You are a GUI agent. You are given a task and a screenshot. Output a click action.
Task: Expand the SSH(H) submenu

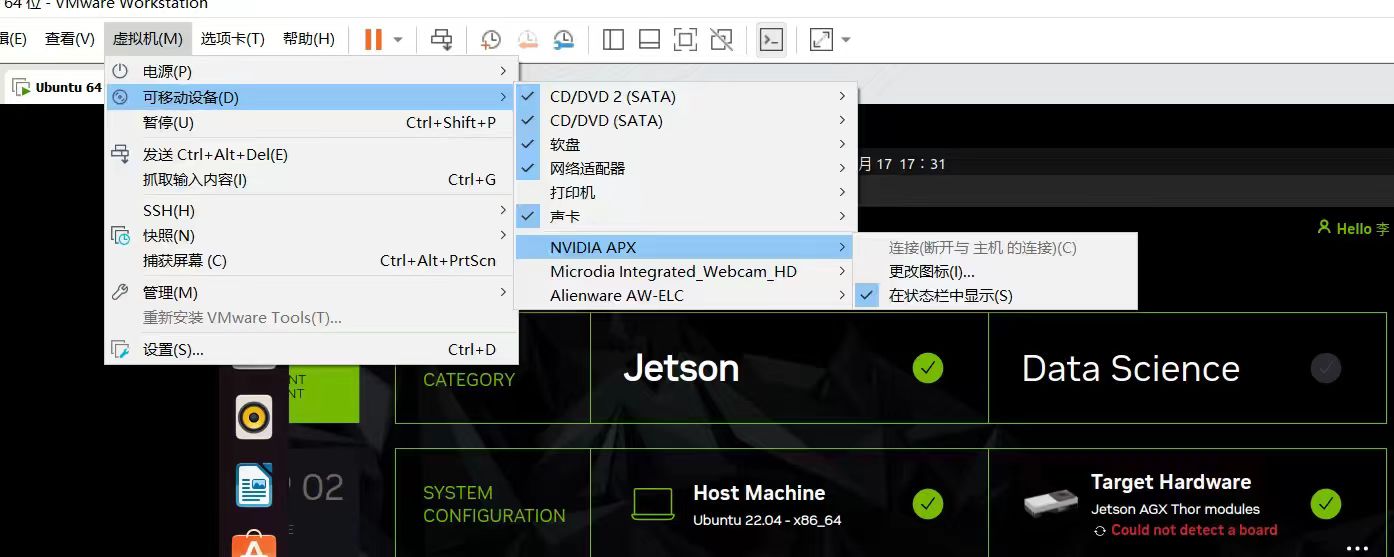point(311,211)
